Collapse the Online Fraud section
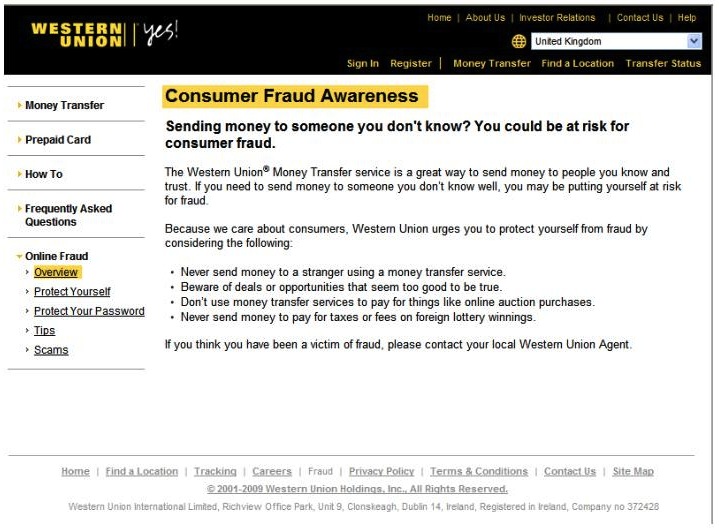Image resolution: width=719 pixels, height=532 pixels. coord(56,256)
